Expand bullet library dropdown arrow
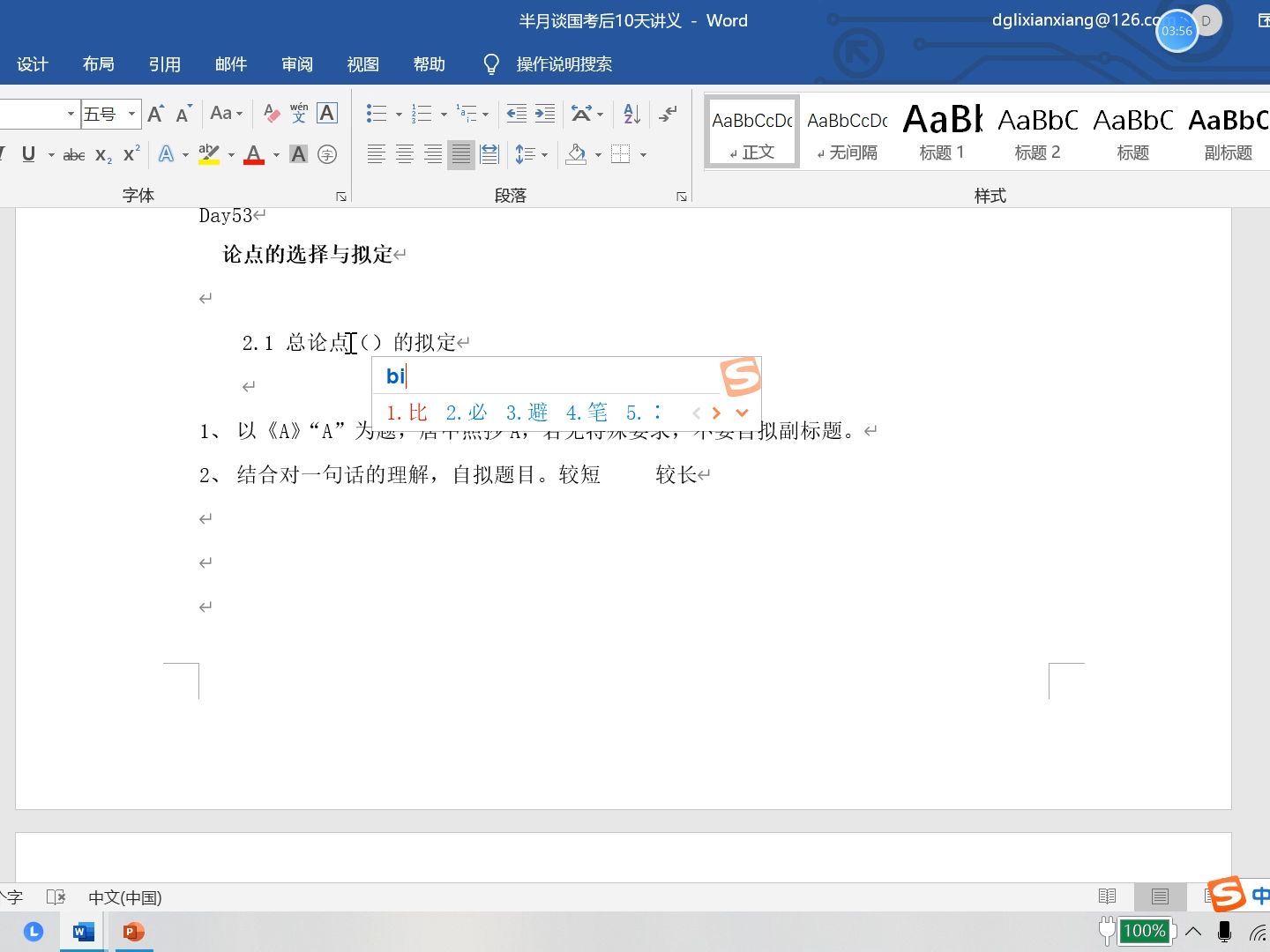Viewport: 1270px width, 952px height. pyautogui.click(x=399, y=114)
